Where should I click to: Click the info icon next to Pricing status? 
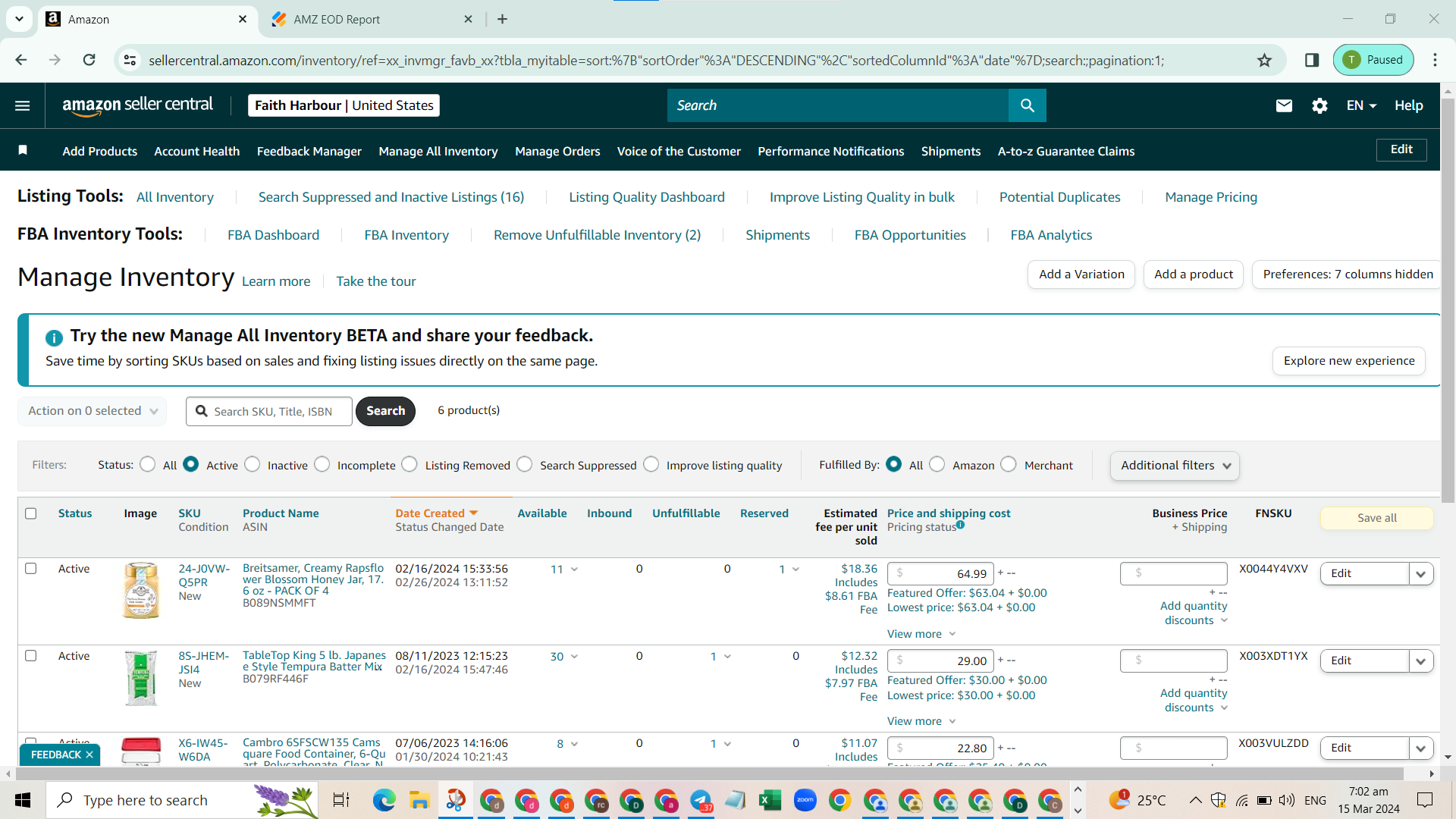960,524
